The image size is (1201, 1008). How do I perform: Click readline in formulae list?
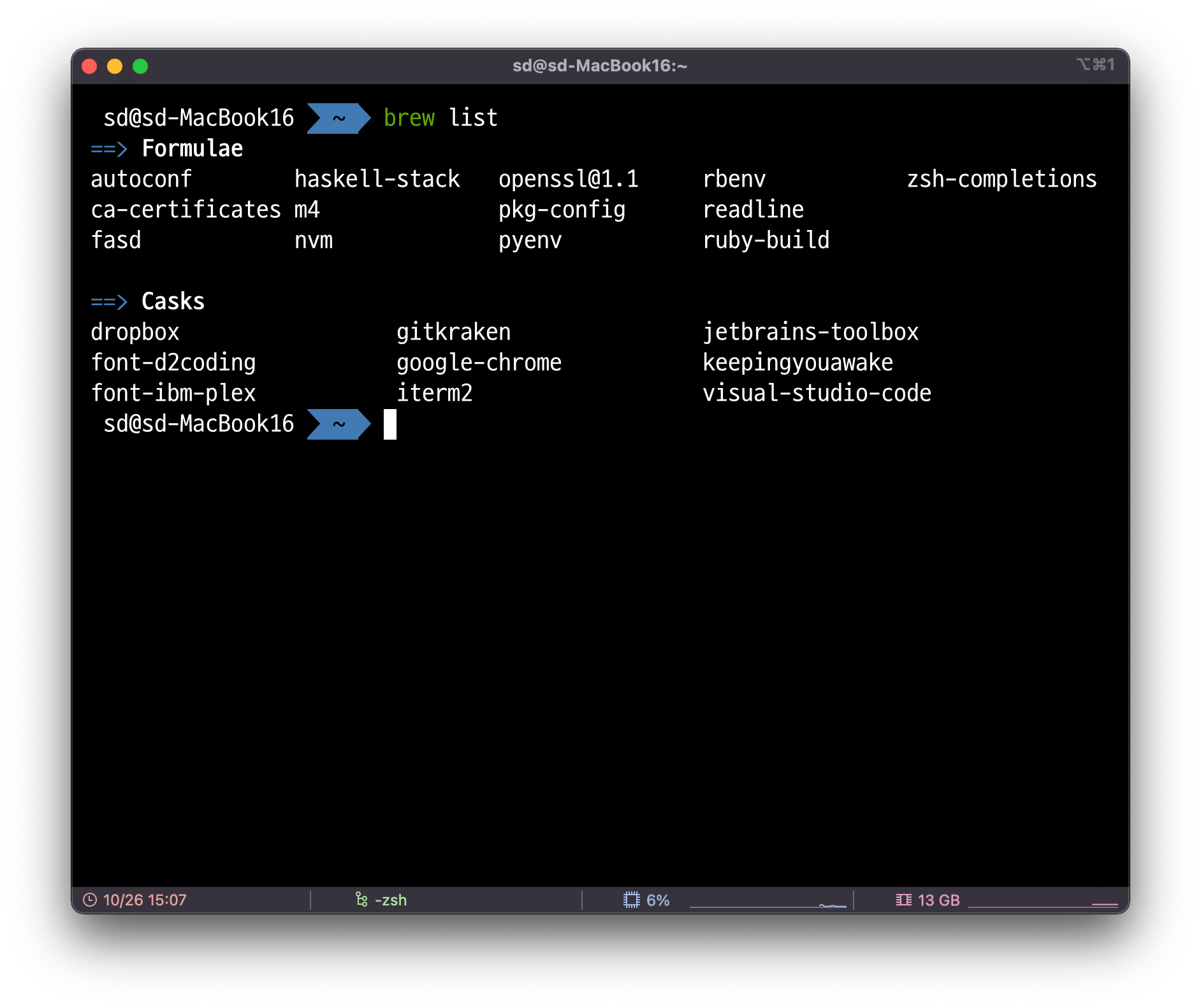coord(753,210)
